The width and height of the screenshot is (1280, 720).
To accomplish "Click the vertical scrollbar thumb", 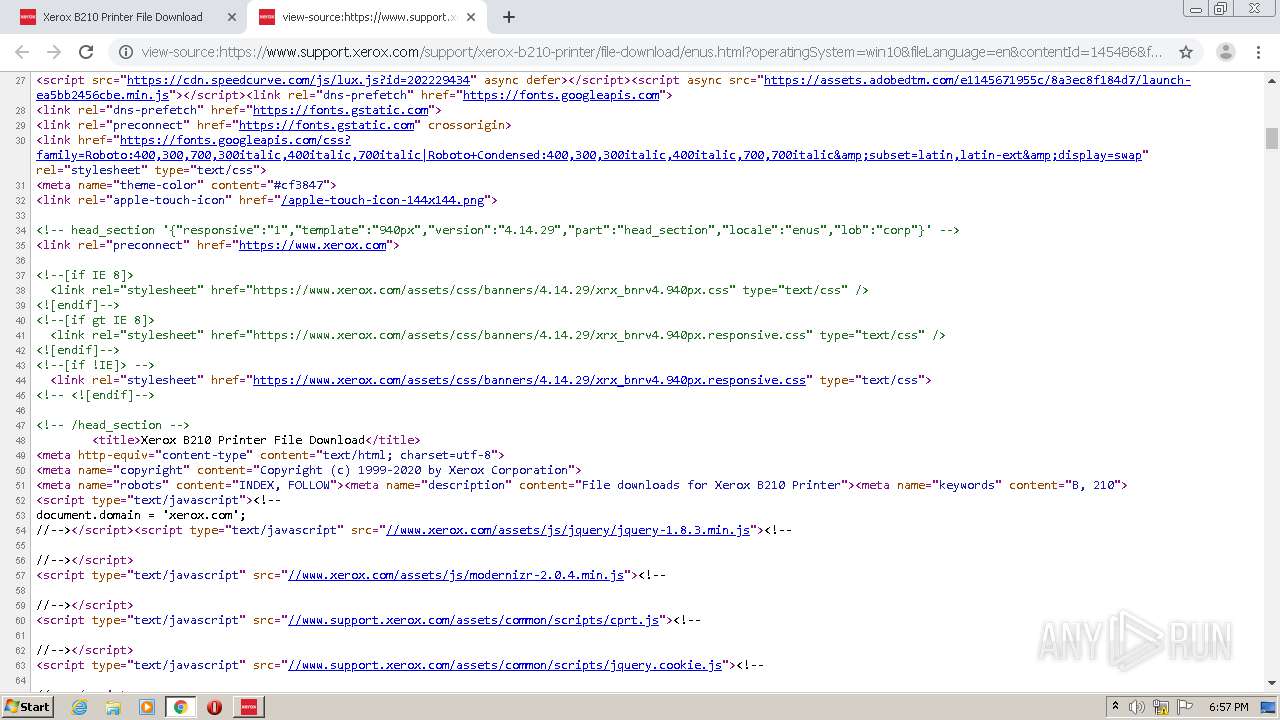I will (1271, 138).
